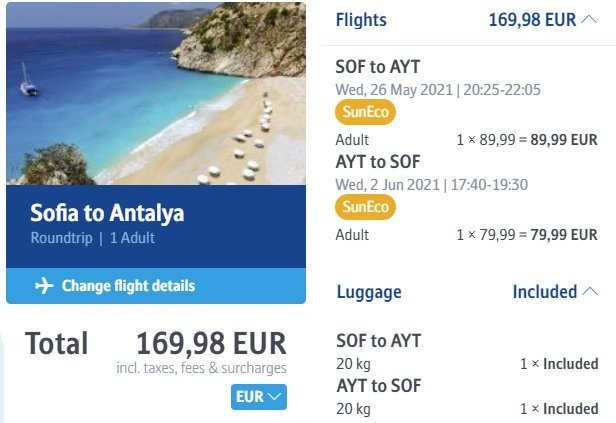The width and height of the screenshot is (616, 423).
Task: Click the SOF to AYT flight title
Action: click(378, 67)
